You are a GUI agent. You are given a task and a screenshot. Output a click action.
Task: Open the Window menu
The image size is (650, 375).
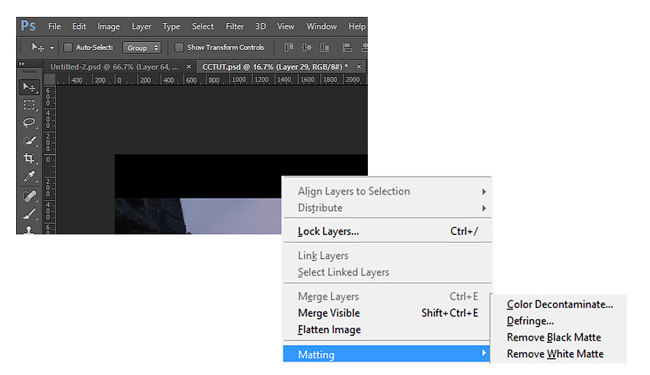tap(322, 27)
